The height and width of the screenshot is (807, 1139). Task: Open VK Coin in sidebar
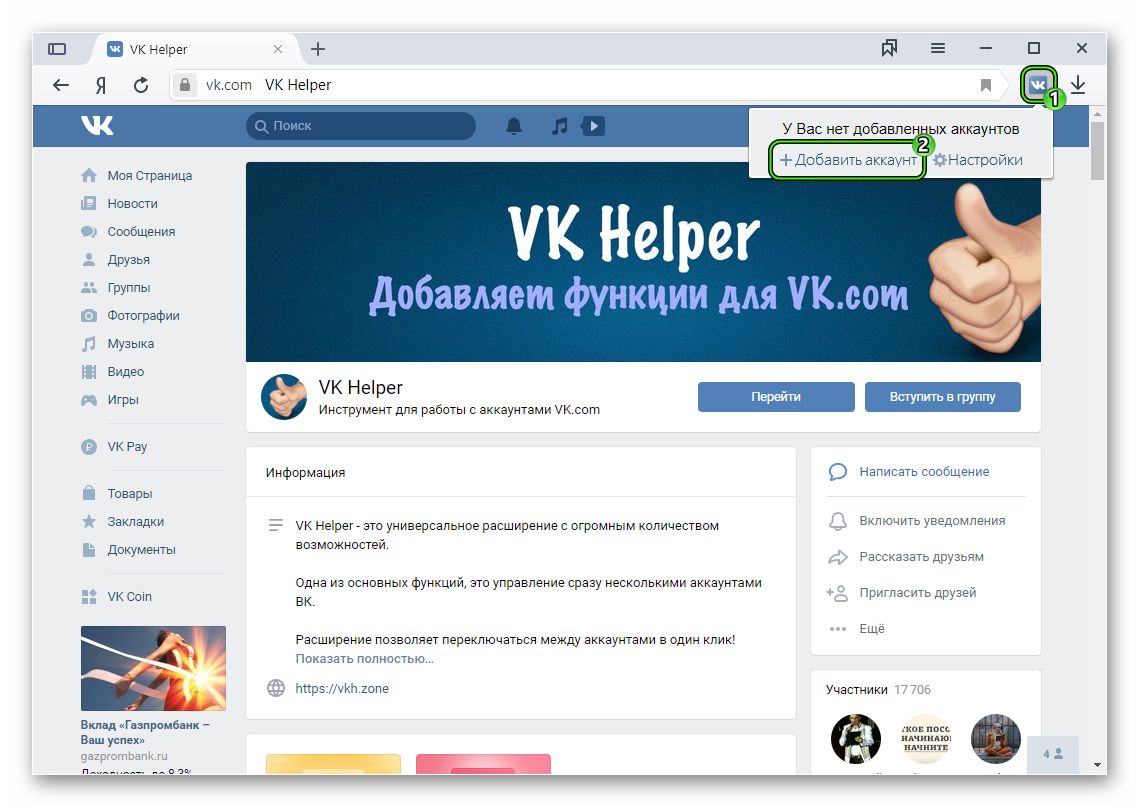(117, 597)
